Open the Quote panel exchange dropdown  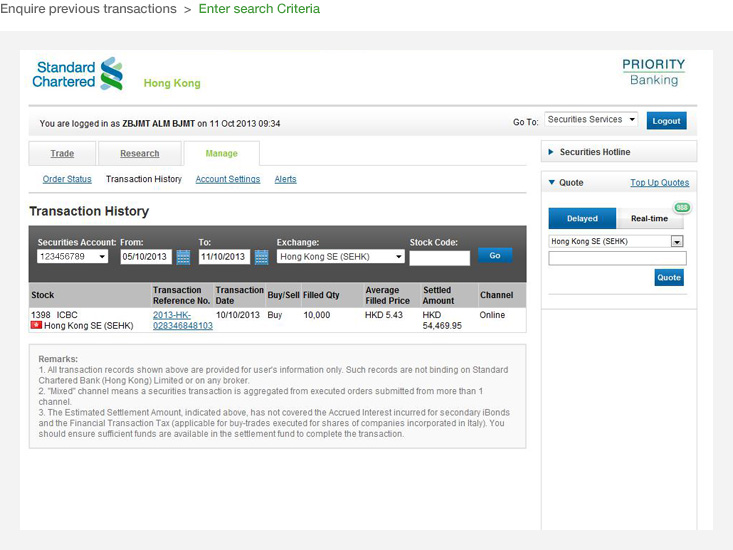click(x=616, y=241)
